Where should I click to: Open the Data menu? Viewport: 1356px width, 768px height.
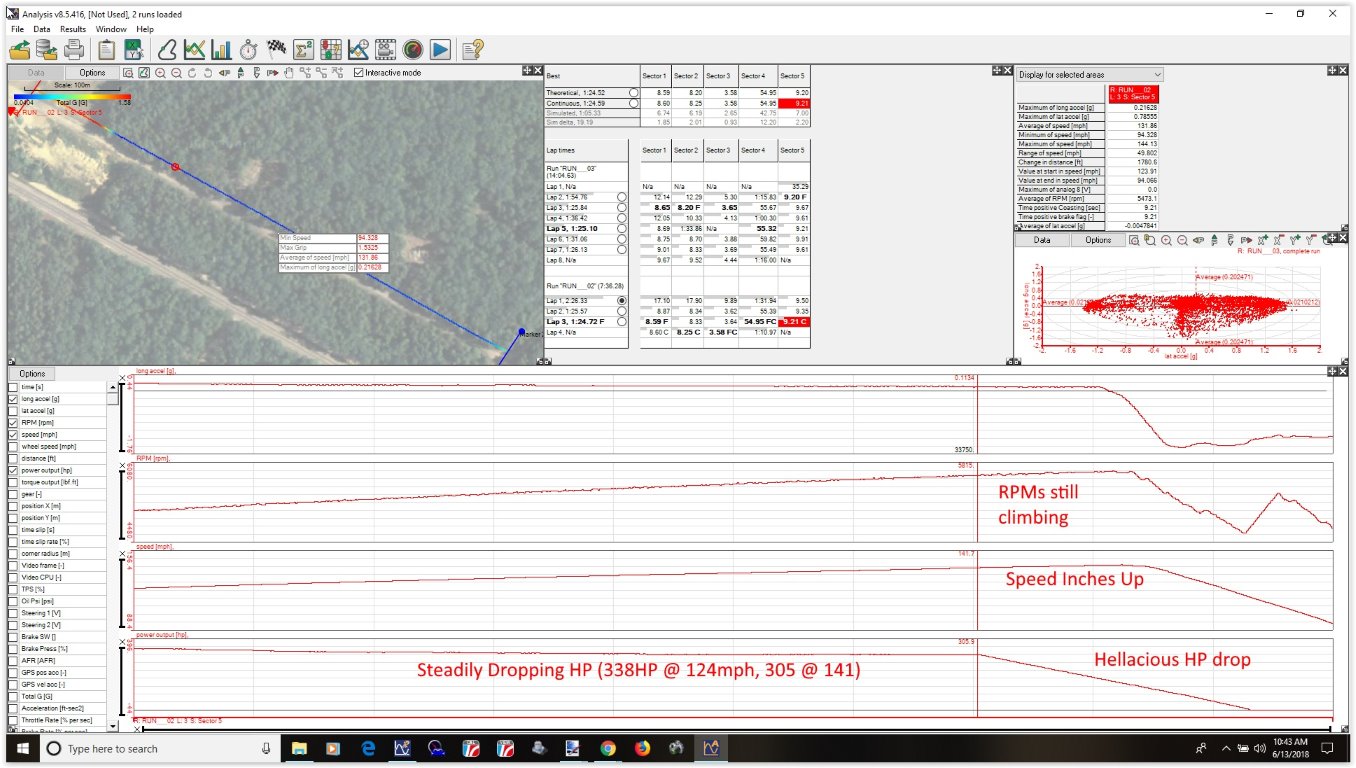41,29
